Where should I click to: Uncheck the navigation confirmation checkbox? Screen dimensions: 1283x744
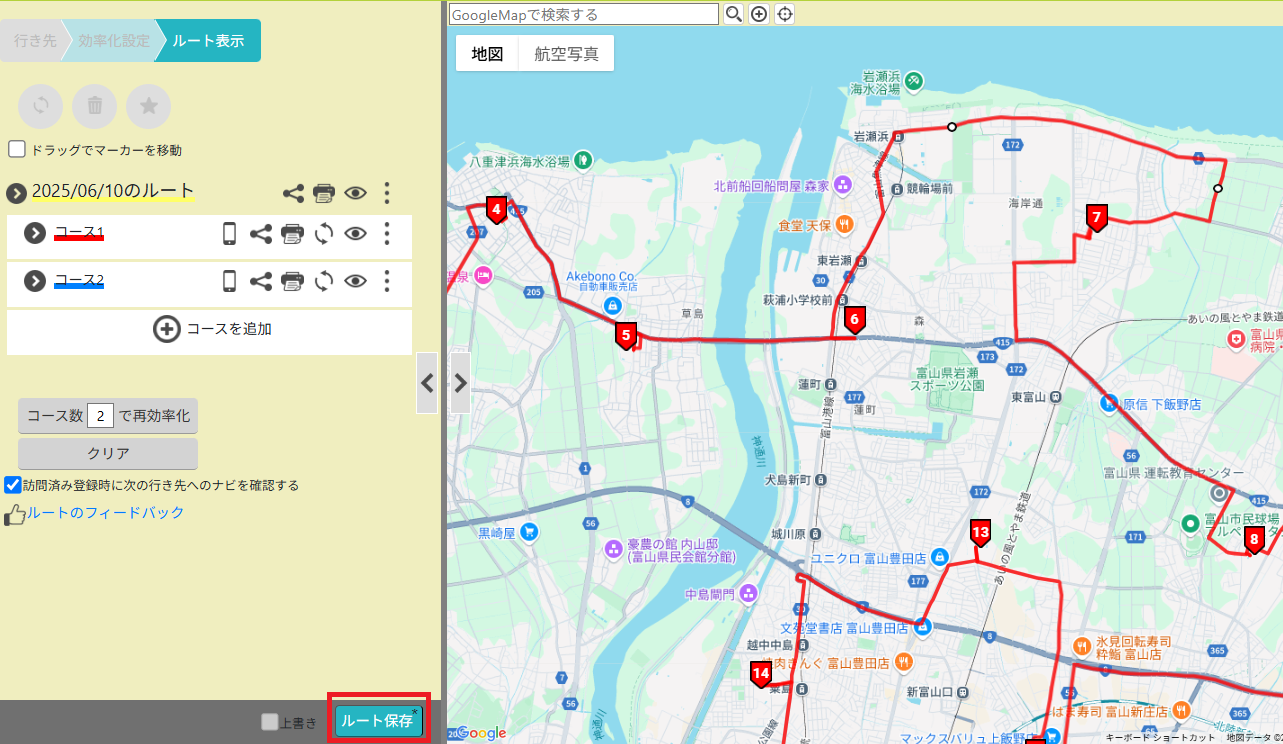[11, 486]
